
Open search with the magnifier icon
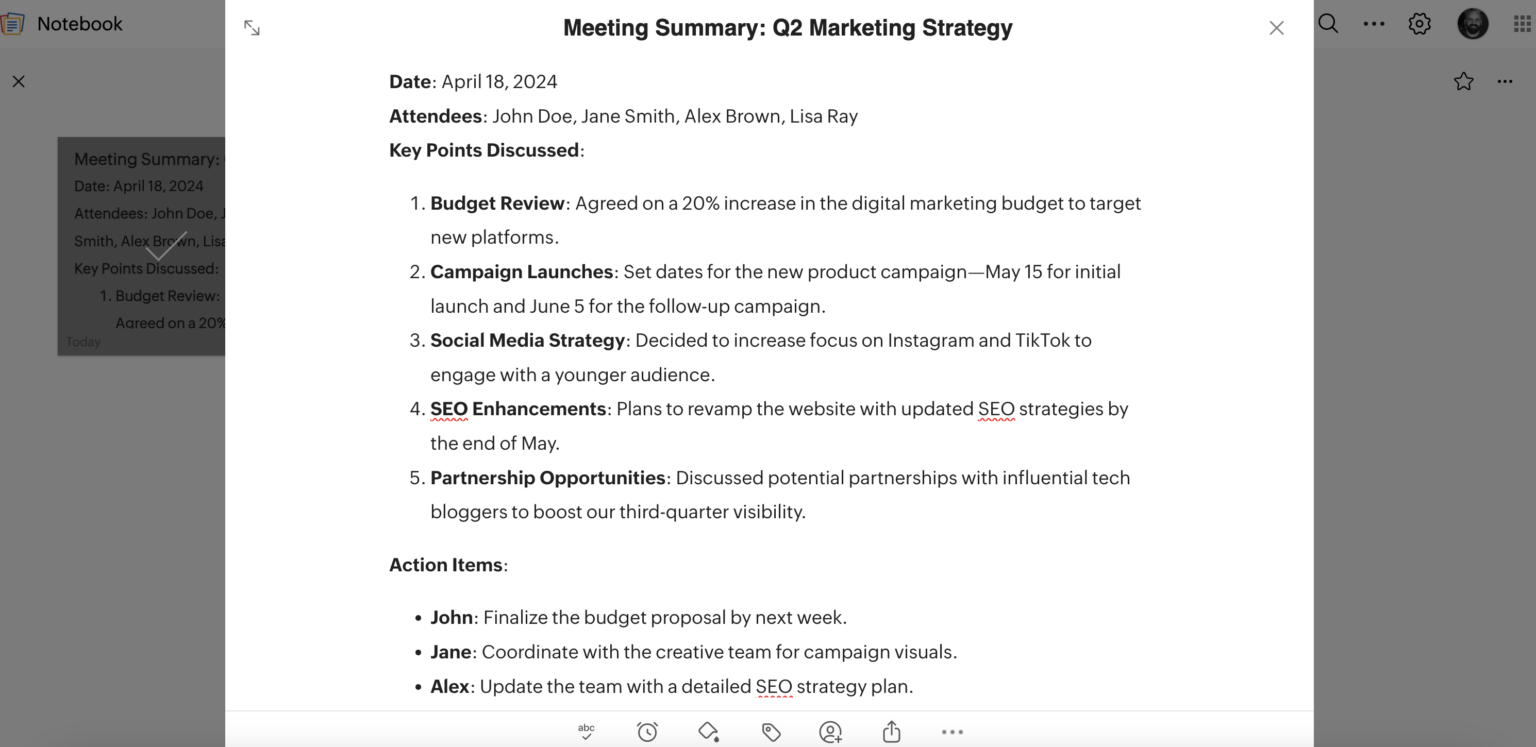[x=1328, y=24]
